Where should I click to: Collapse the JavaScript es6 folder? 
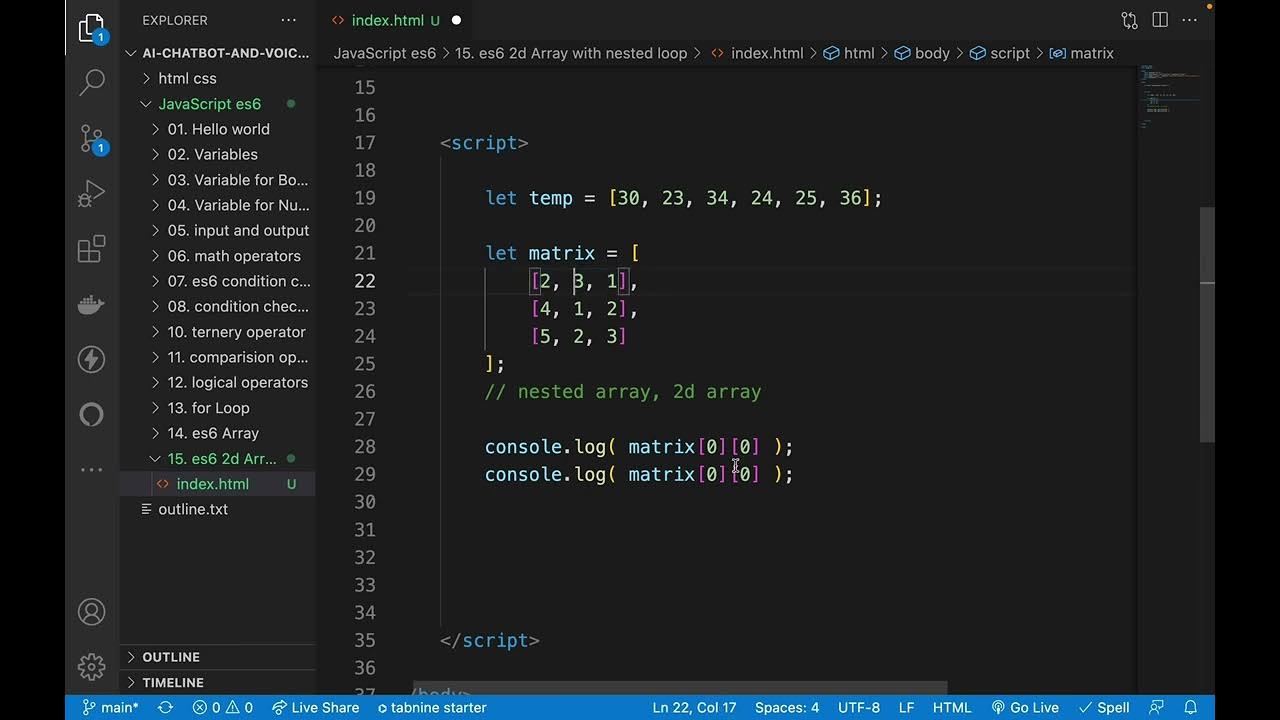click(x=217, y=104)
